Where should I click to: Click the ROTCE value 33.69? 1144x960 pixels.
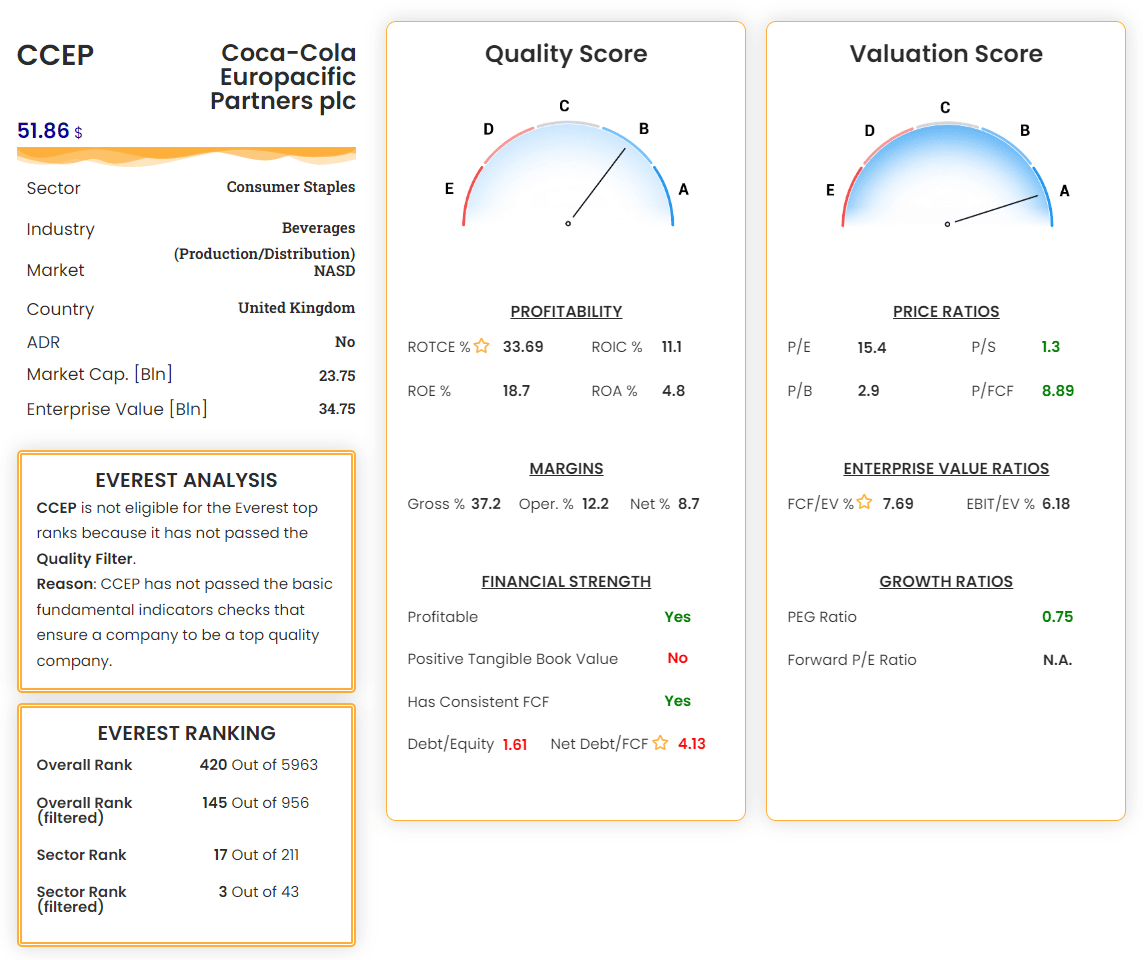(x=523, y=347)
